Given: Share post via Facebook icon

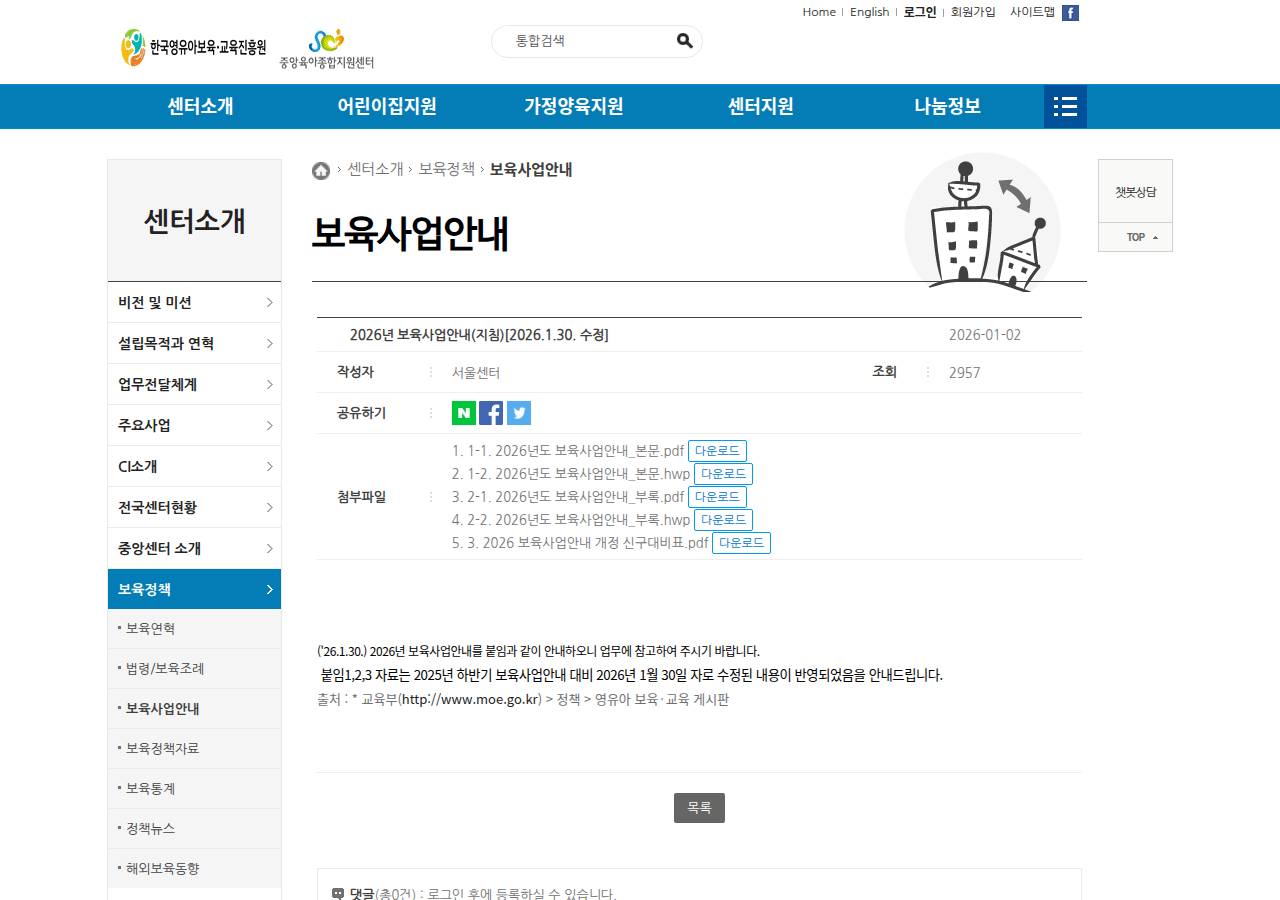Looking at the screenshot, I should pos(491,413).
